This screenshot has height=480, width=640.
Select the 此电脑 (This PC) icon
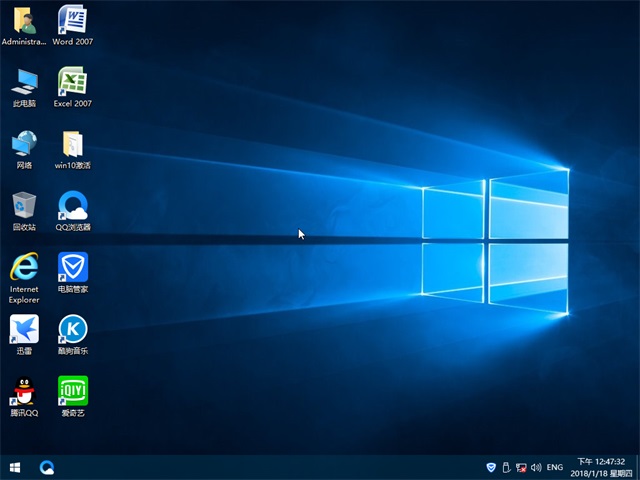click(24, 81)
